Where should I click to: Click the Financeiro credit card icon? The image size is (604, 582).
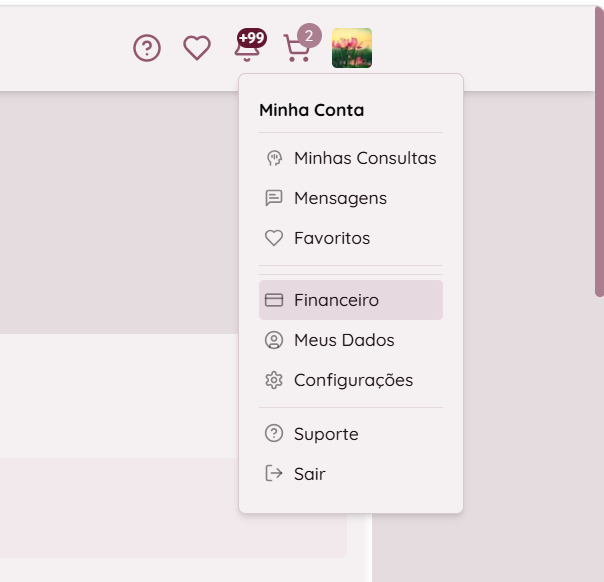pyautogui.click(x=274, y=300)
